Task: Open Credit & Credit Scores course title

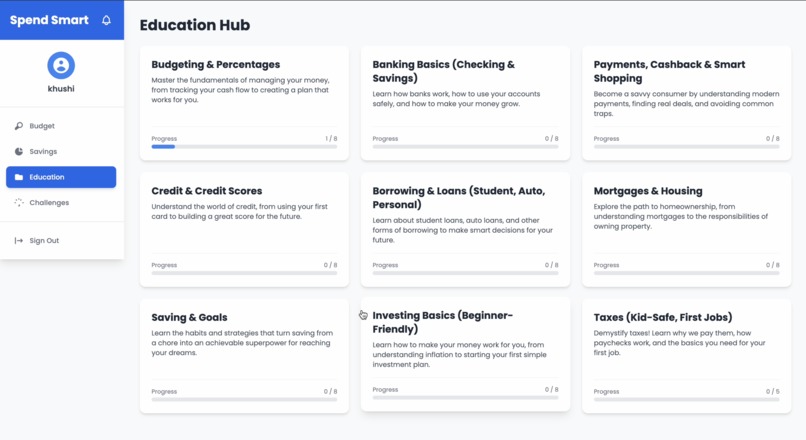Action: point(207,191)
